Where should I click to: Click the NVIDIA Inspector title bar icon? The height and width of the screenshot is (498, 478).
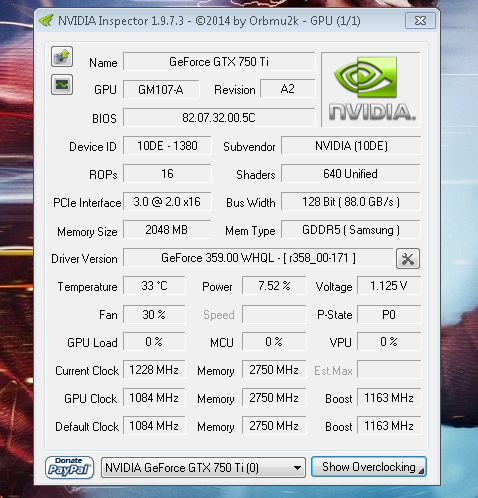pos(46,21)
